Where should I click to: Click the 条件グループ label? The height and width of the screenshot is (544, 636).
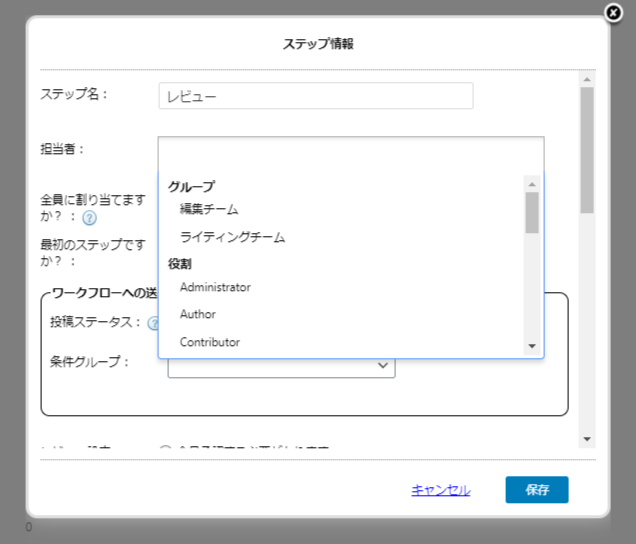click(x=89, y=361)
